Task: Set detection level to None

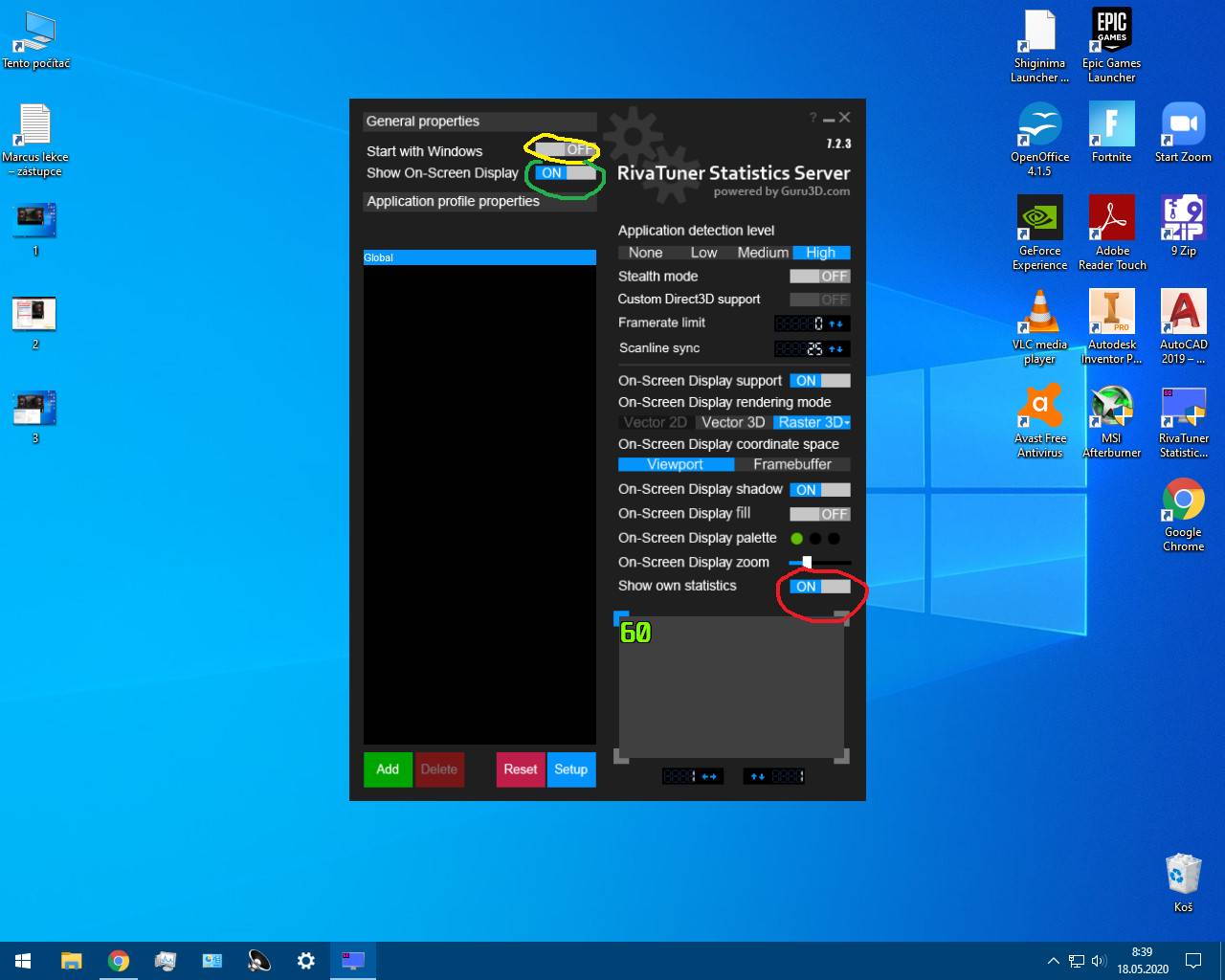Action: (645, 253)
